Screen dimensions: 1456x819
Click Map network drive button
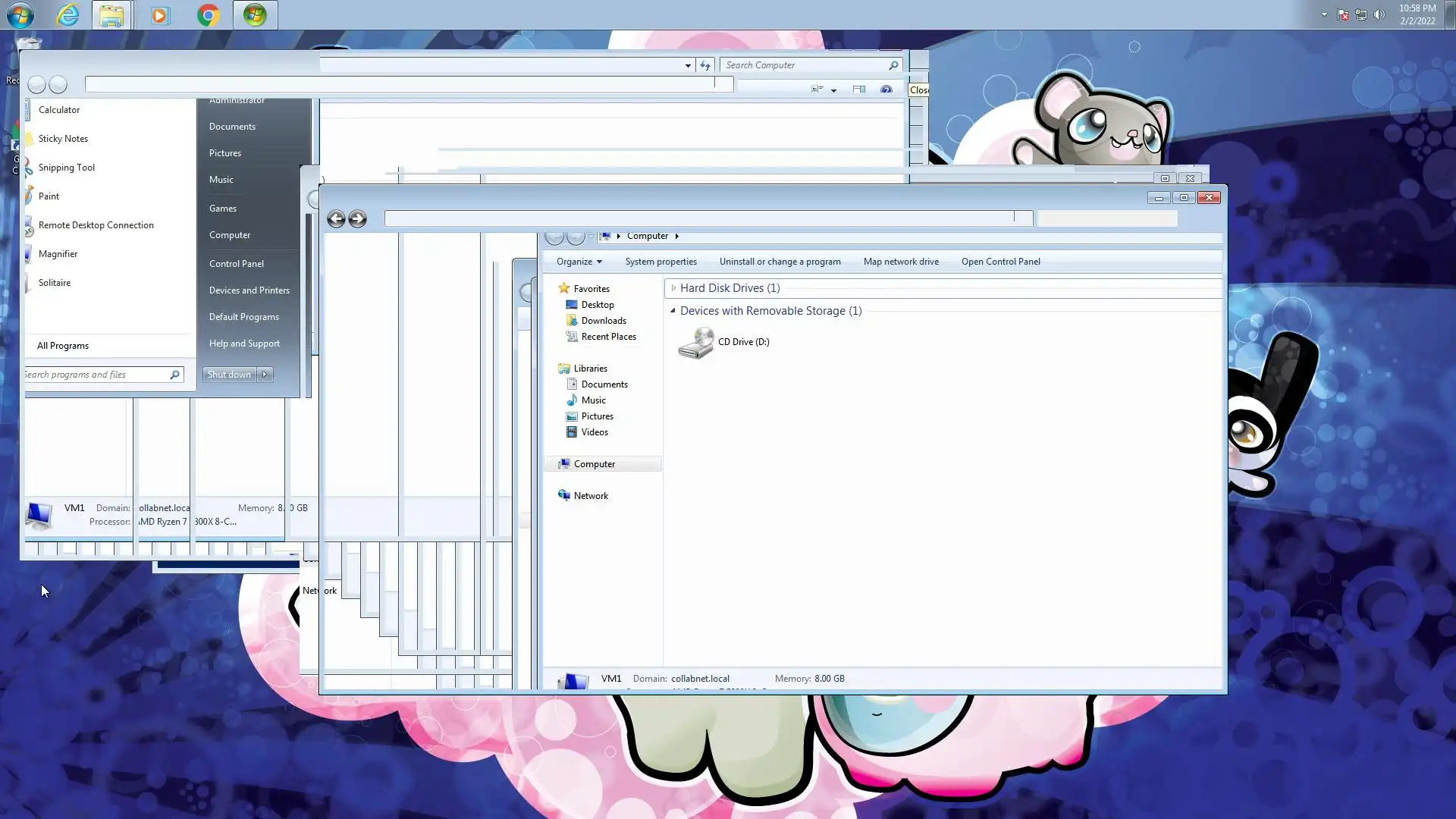900,262
